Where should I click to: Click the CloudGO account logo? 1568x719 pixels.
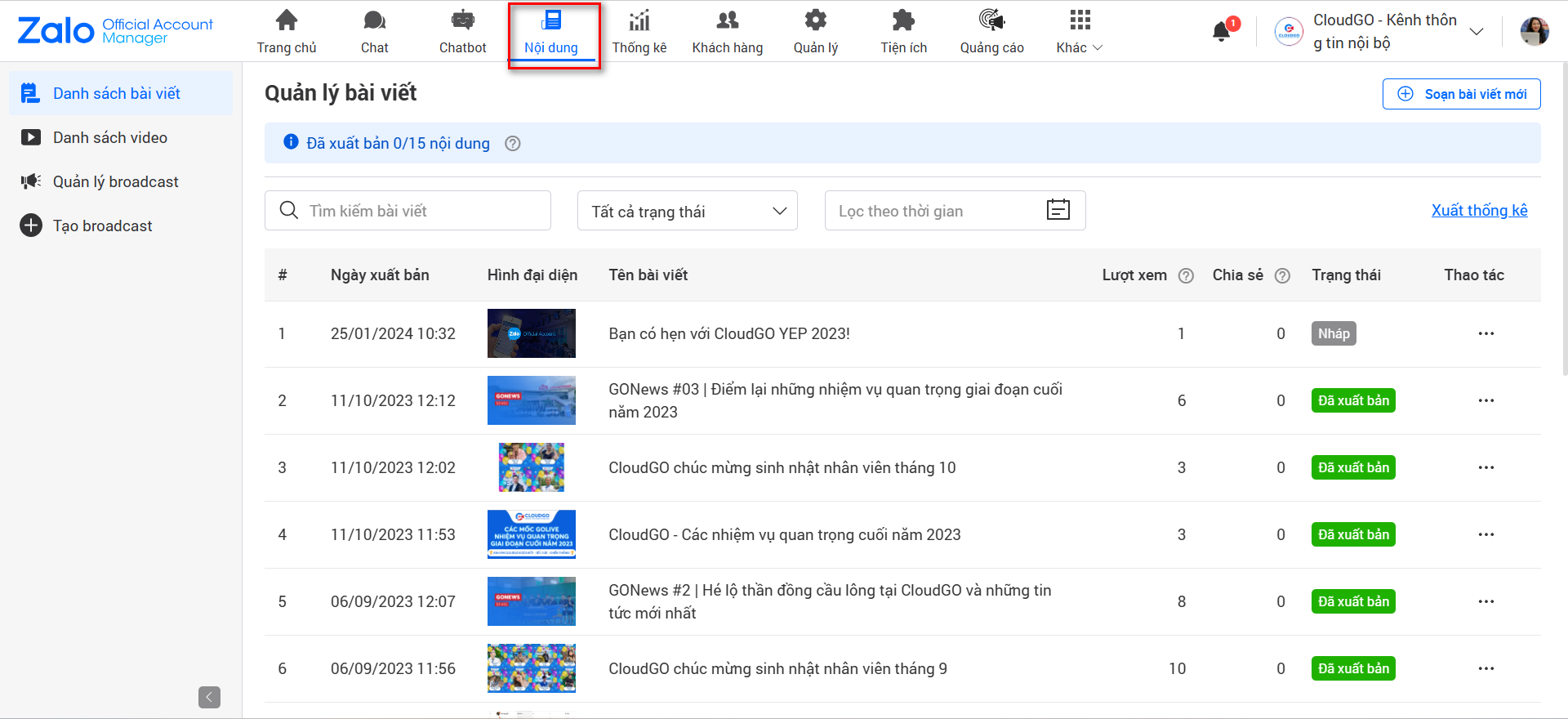point(1290,31)
